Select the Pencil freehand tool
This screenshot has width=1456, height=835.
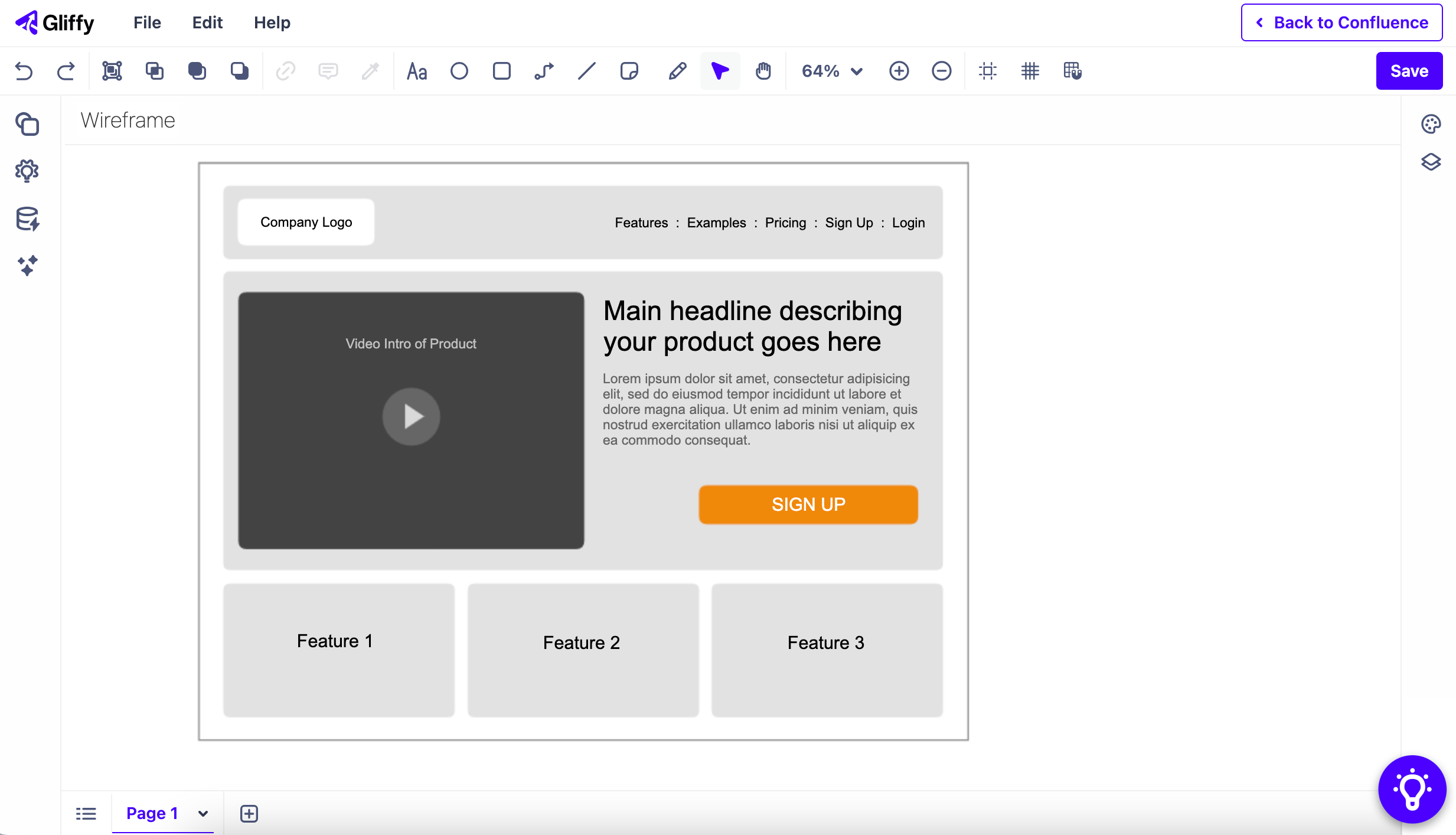[x=677, y=71]
